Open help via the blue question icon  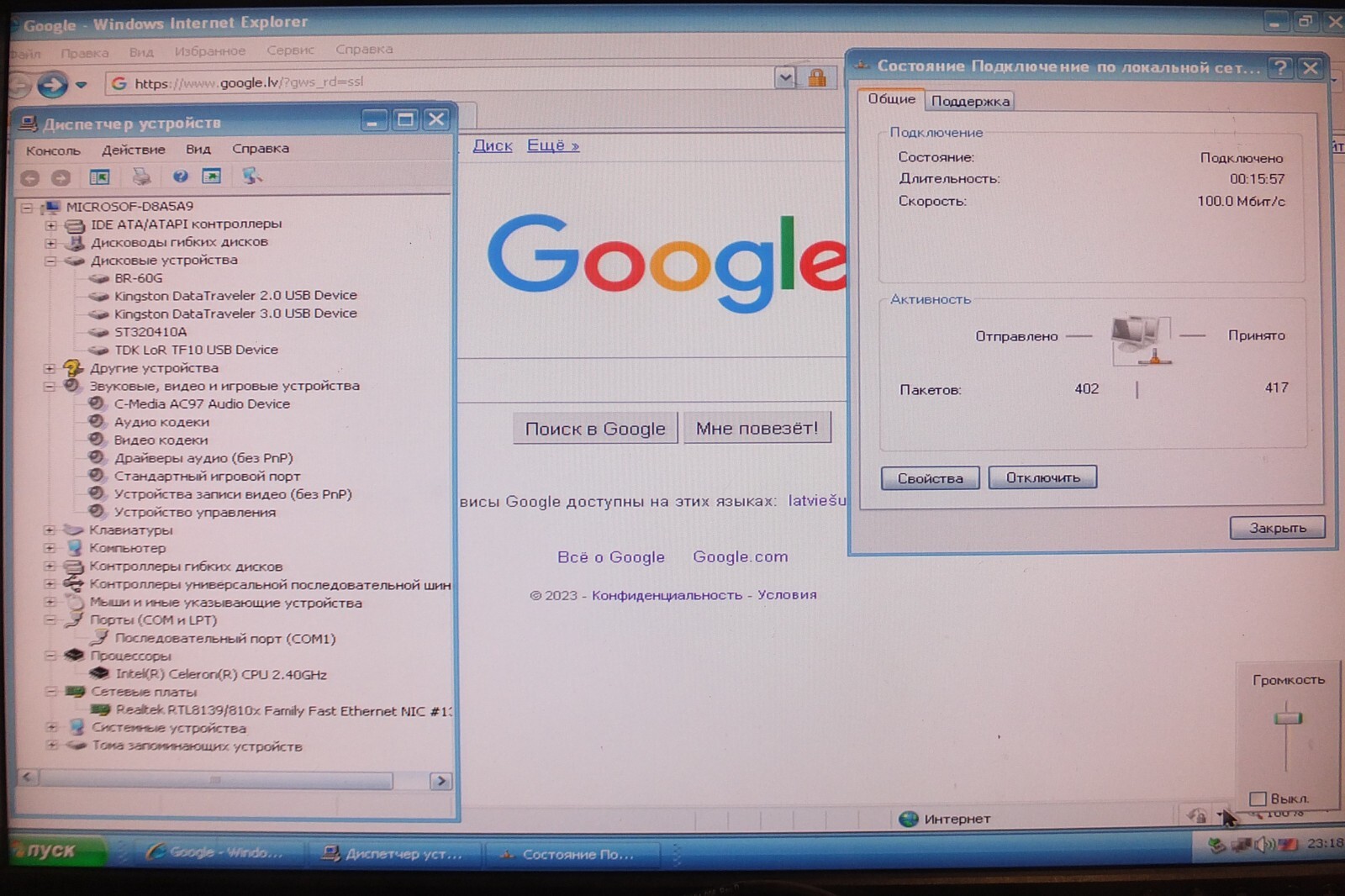(x=180, y=177)
